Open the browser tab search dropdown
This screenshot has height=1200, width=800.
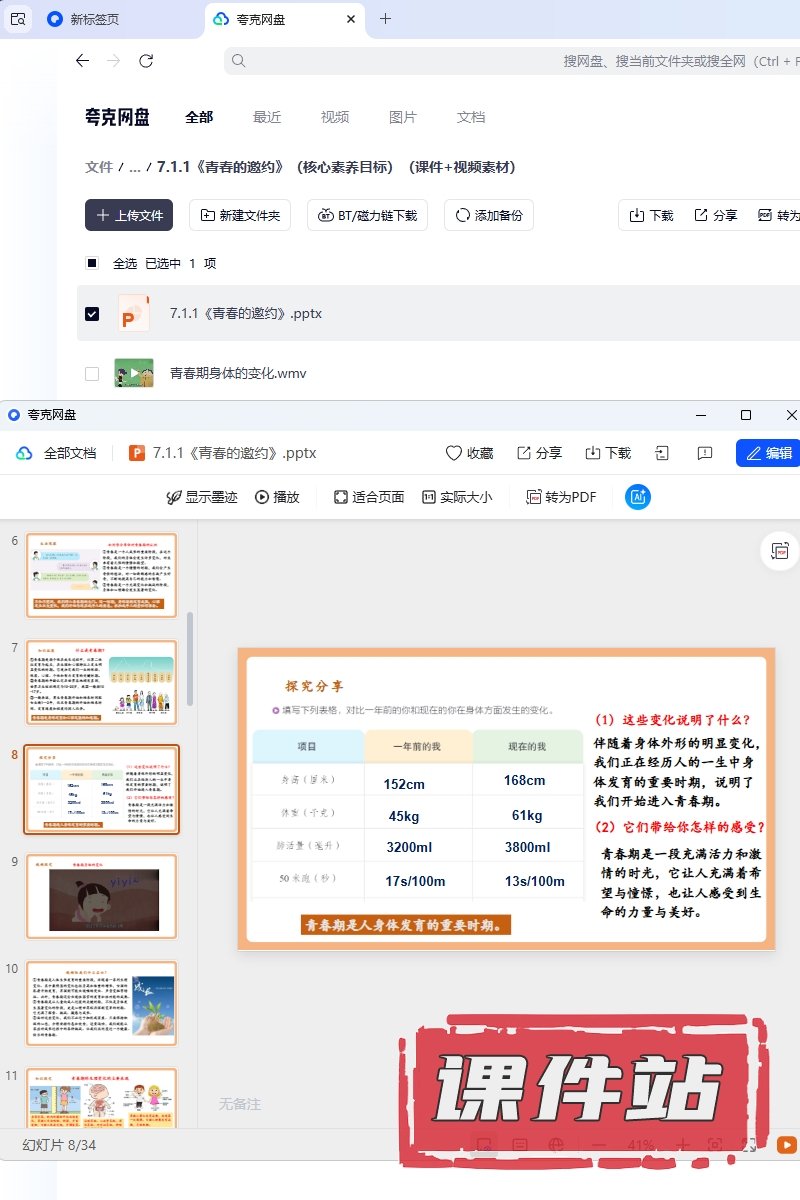pos(18,19)
